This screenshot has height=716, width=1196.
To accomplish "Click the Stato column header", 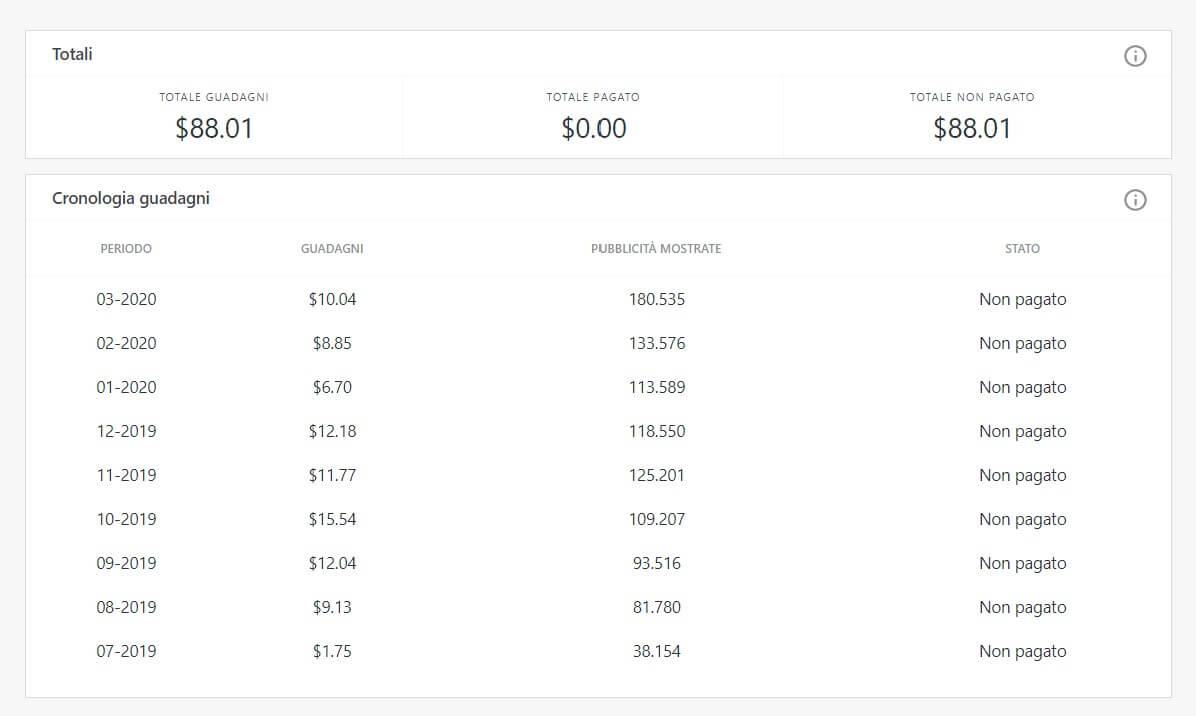I will [1022, 248].
